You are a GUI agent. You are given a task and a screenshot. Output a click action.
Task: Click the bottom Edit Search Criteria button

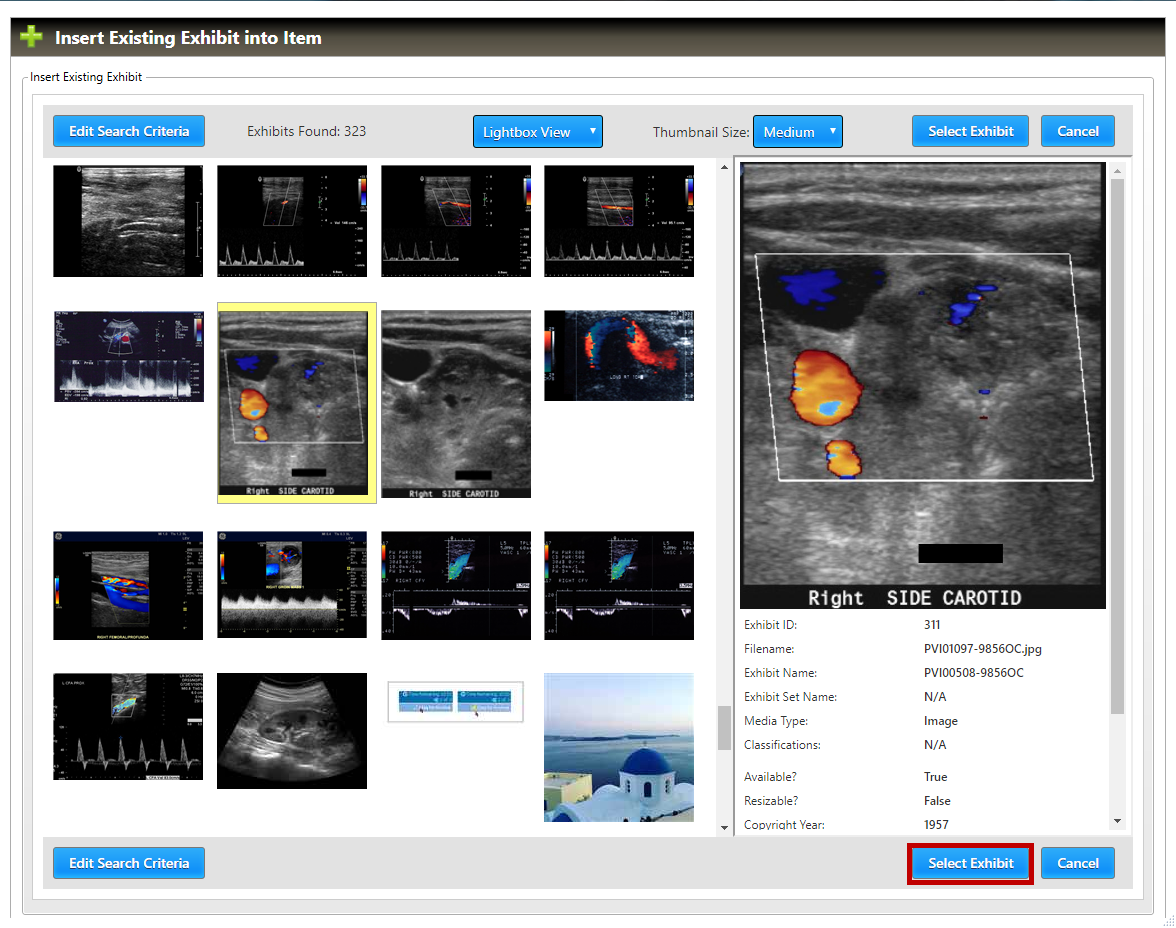click(129, 863)
